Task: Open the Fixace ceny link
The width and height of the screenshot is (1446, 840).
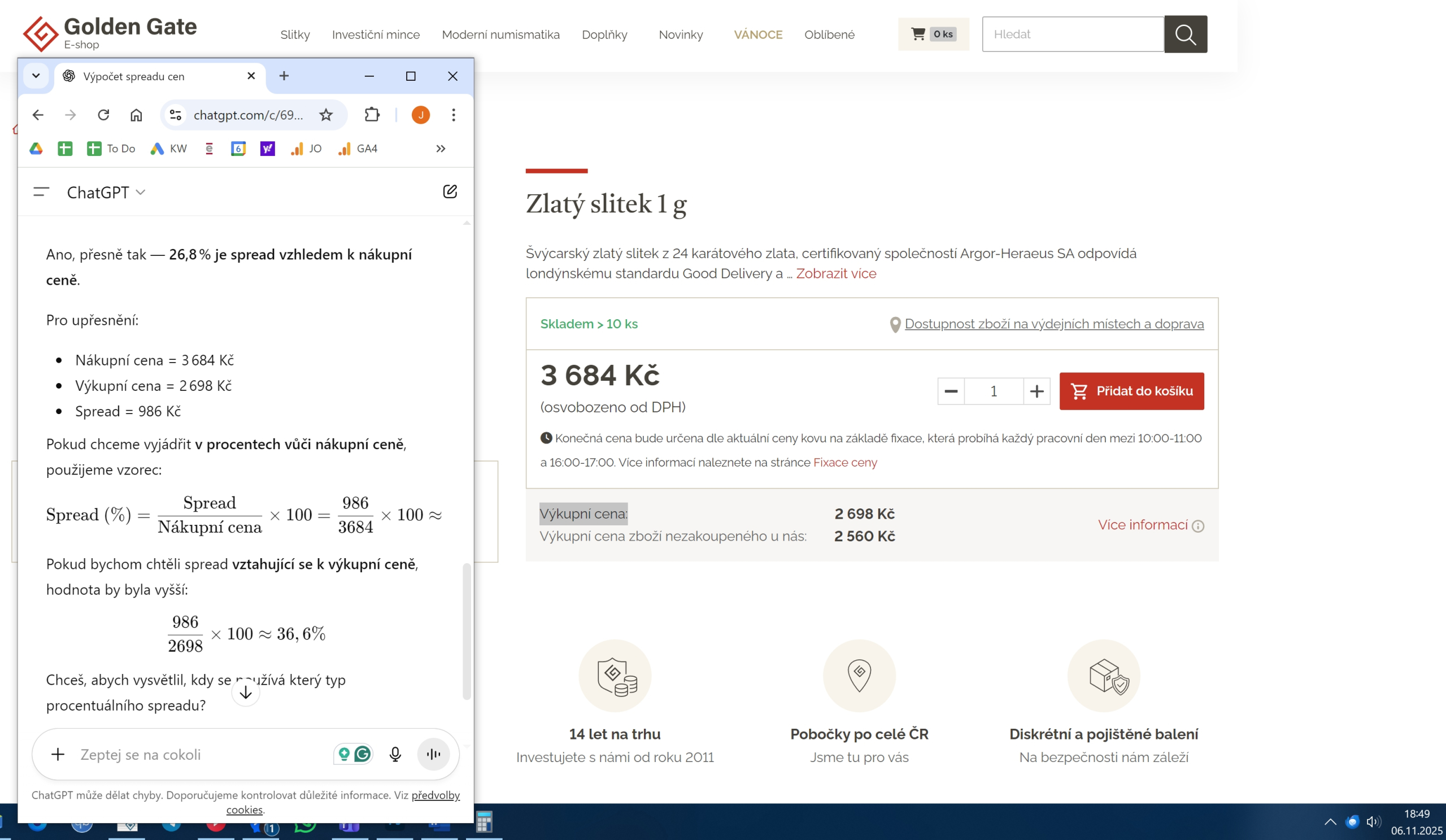Action: pos(844,463)
